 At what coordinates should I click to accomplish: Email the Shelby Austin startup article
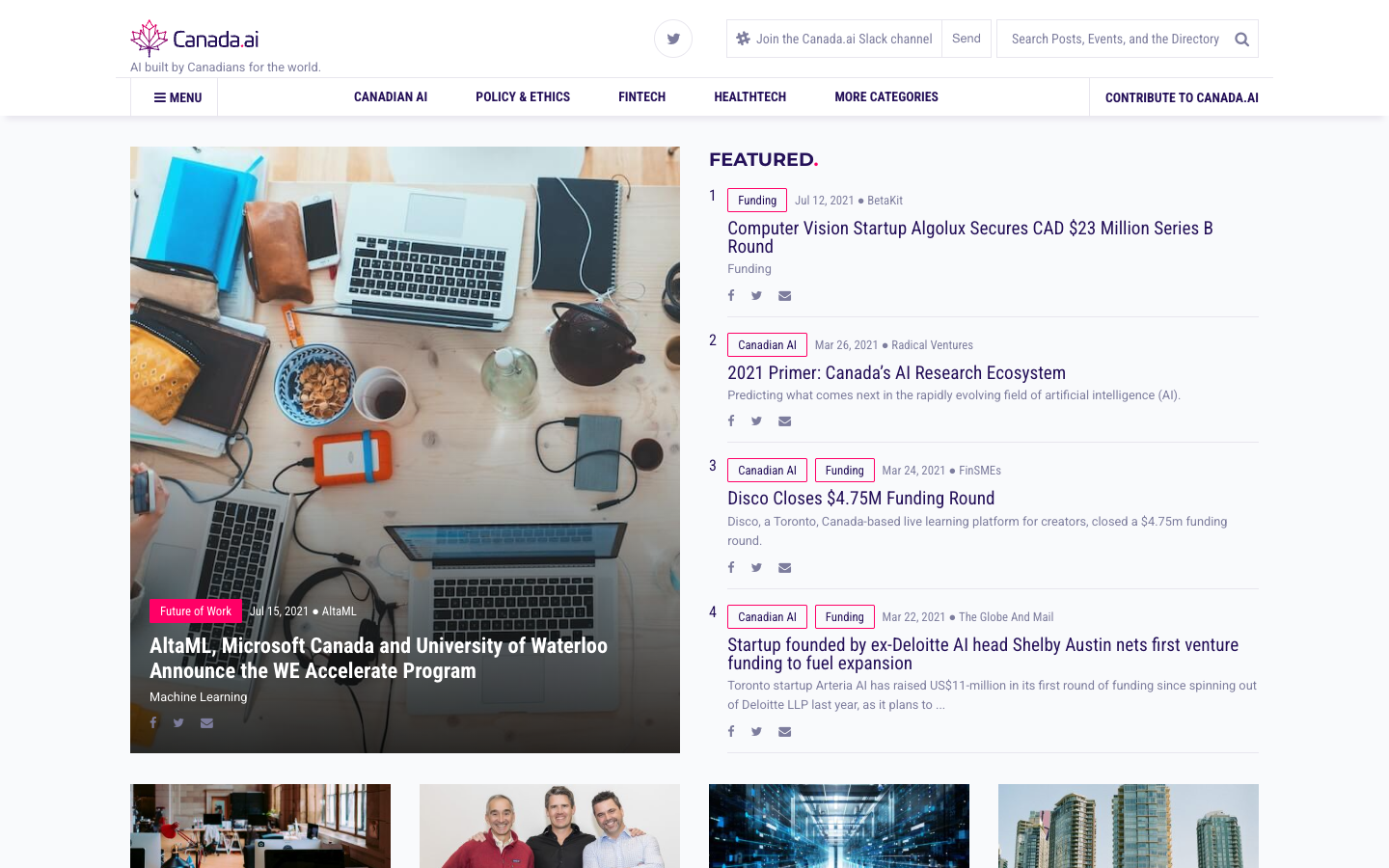(x=785, y=732)
